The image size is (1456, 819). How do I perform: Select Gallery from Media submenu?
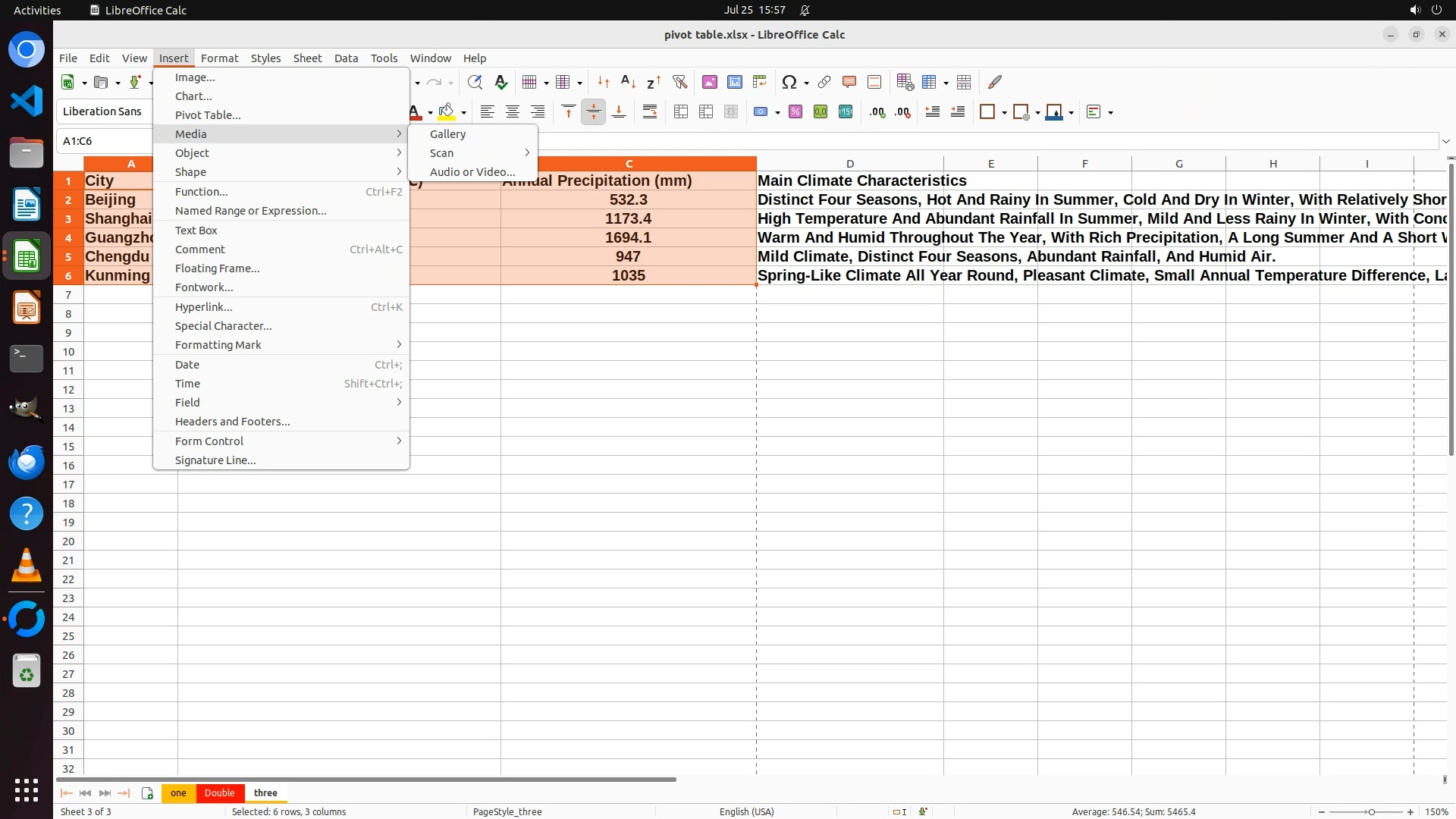447,134
